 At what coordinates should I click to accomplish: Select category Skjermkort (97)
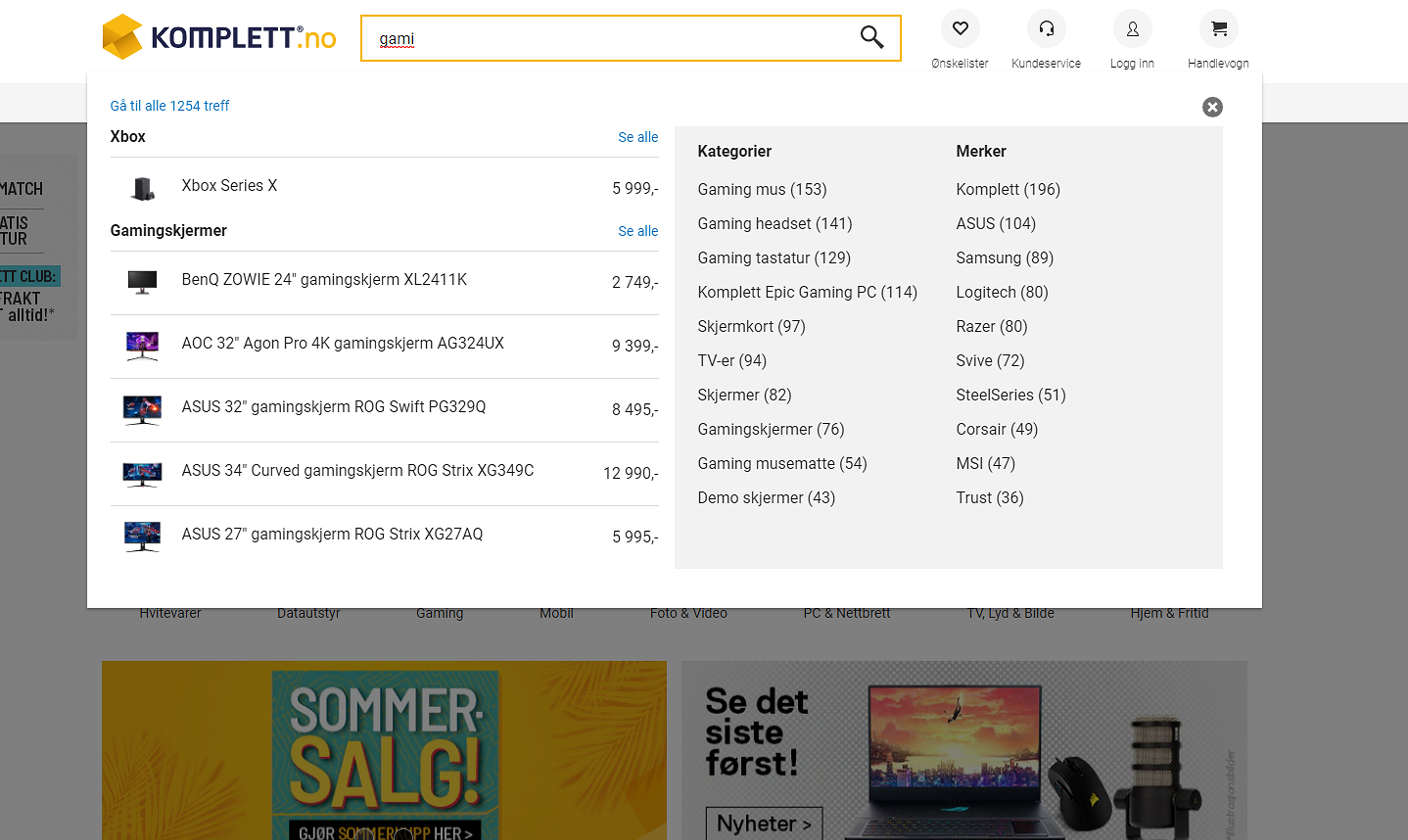[751, 326]
